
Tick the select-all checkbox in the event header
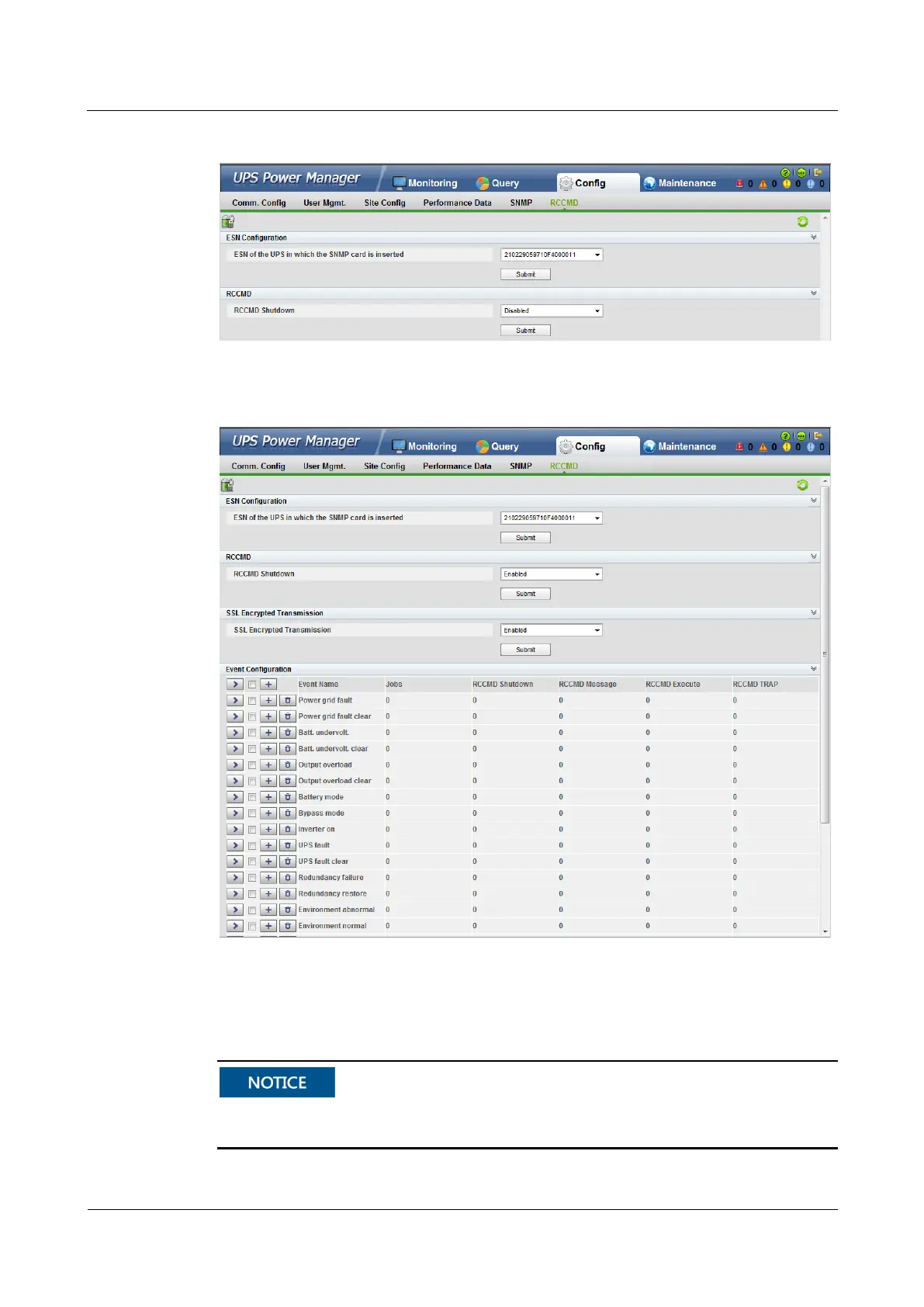[252, 685]
